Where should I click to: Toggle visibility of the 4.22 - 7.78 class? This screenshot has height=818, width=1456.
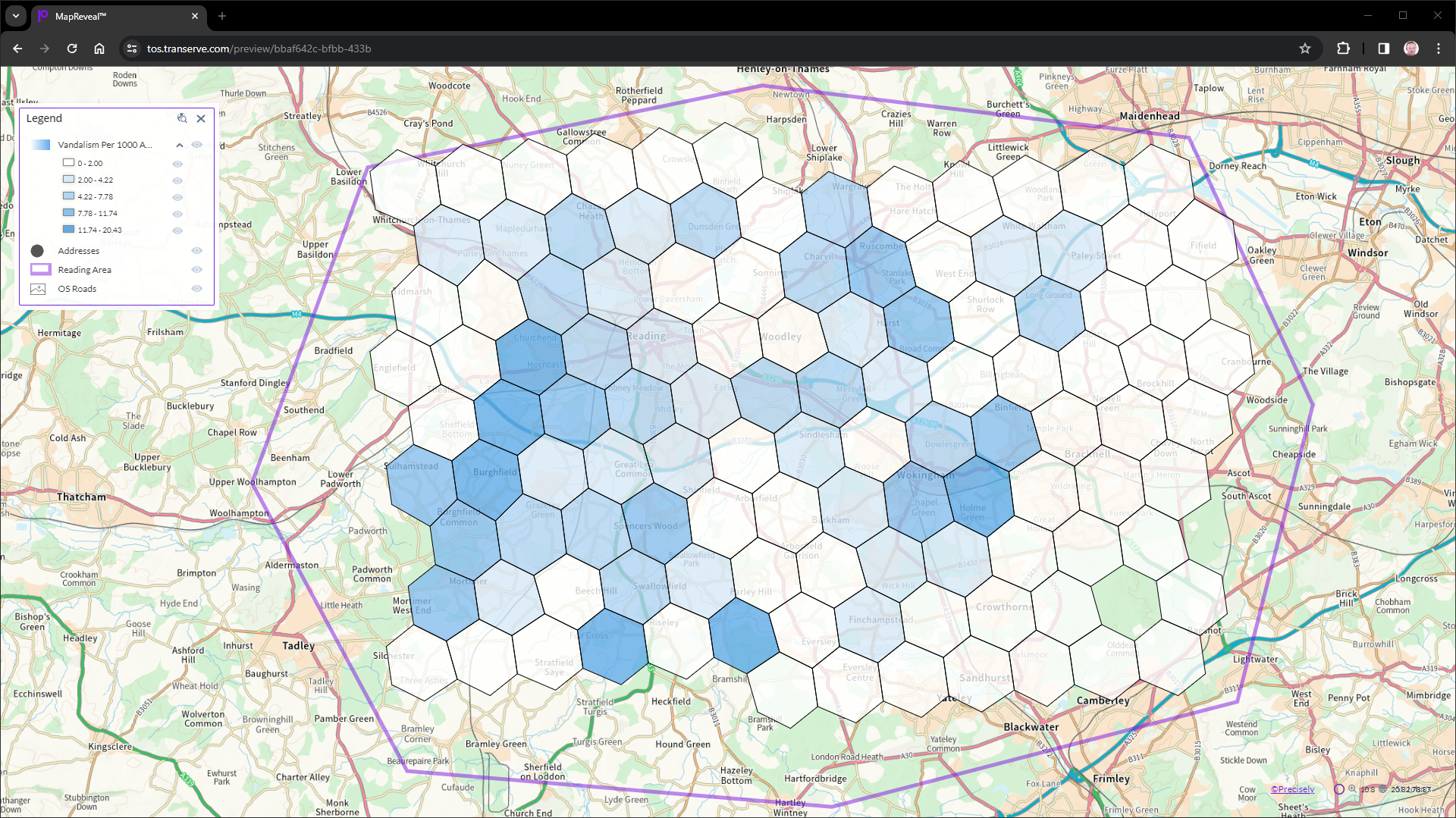coord(177,197)
